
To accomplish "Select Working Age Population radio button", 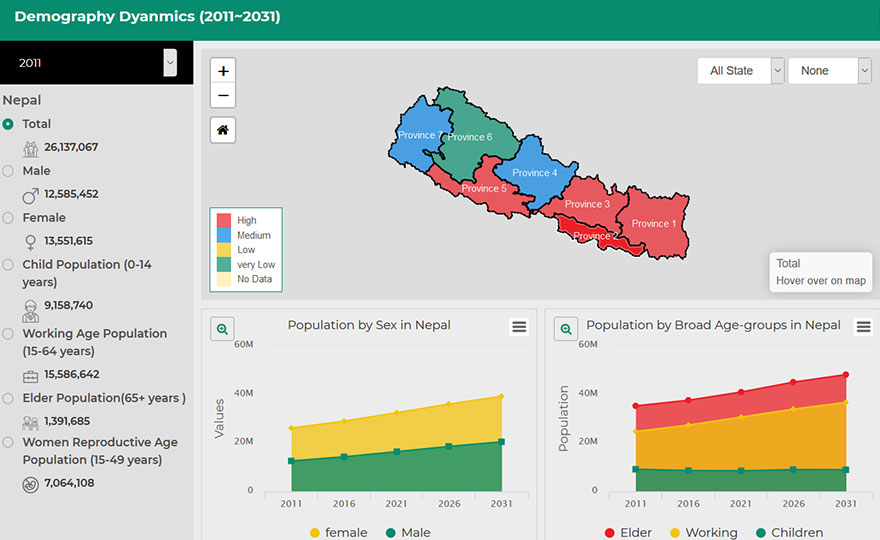I will click(x=8, y=333).
